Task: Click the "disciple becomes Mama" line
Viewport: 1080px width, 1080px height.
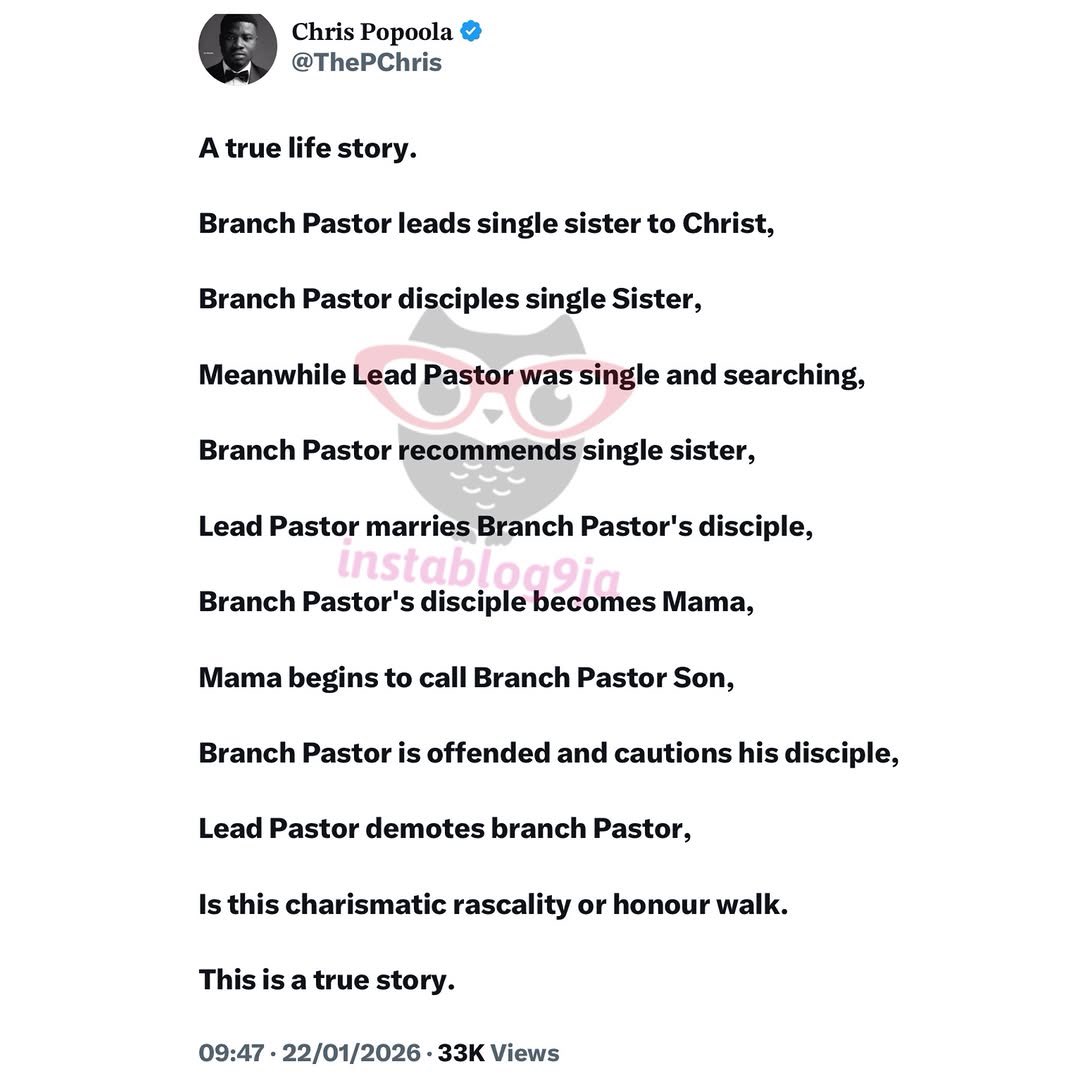Action: [476, 602]
